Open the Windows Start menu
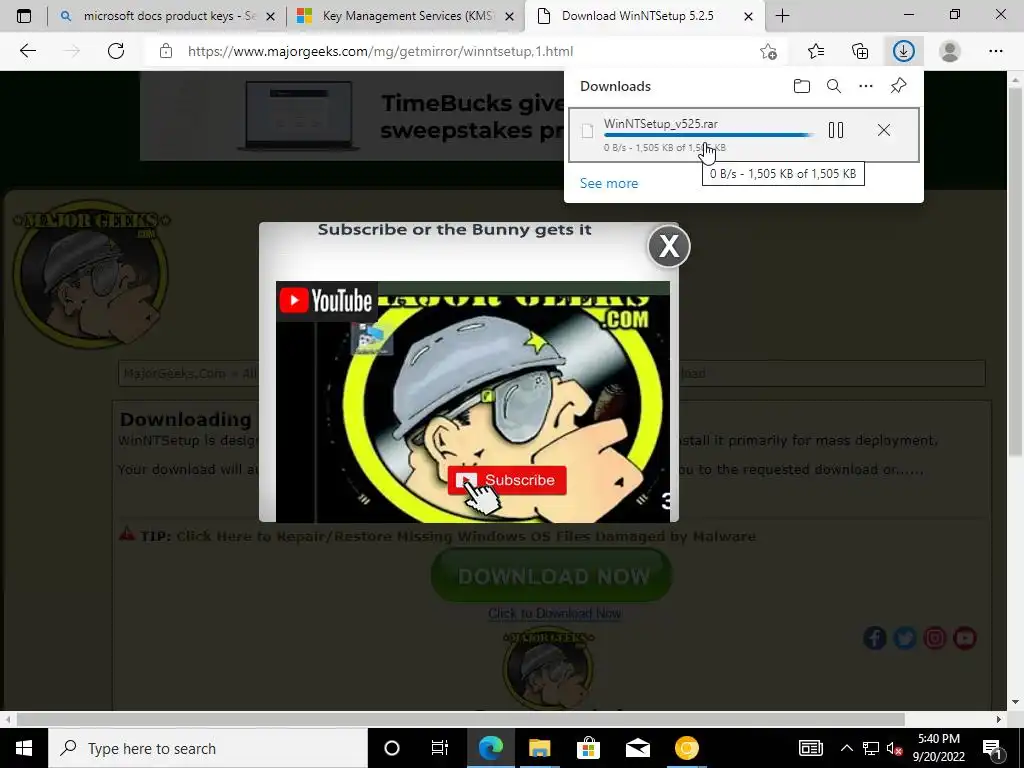The image size is (1024, 768). (24, 748)
